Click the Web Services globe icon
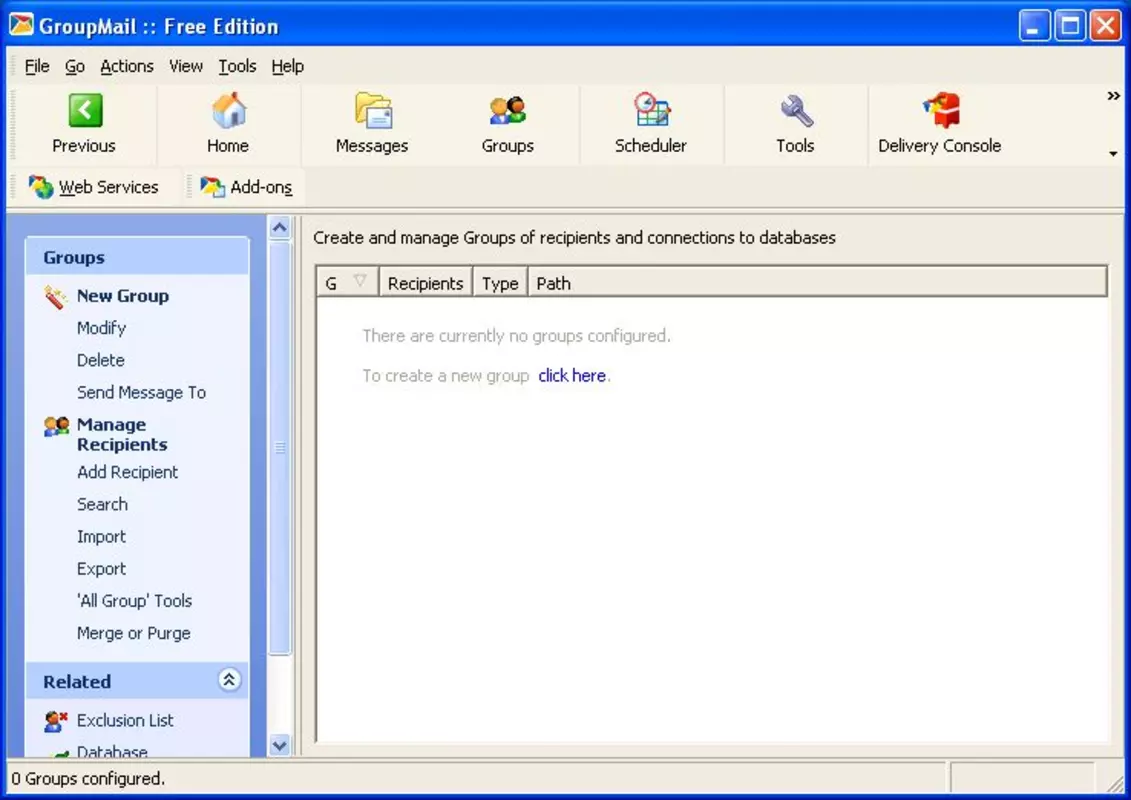This screenshot has height=800, width=1131. [41, 187]
